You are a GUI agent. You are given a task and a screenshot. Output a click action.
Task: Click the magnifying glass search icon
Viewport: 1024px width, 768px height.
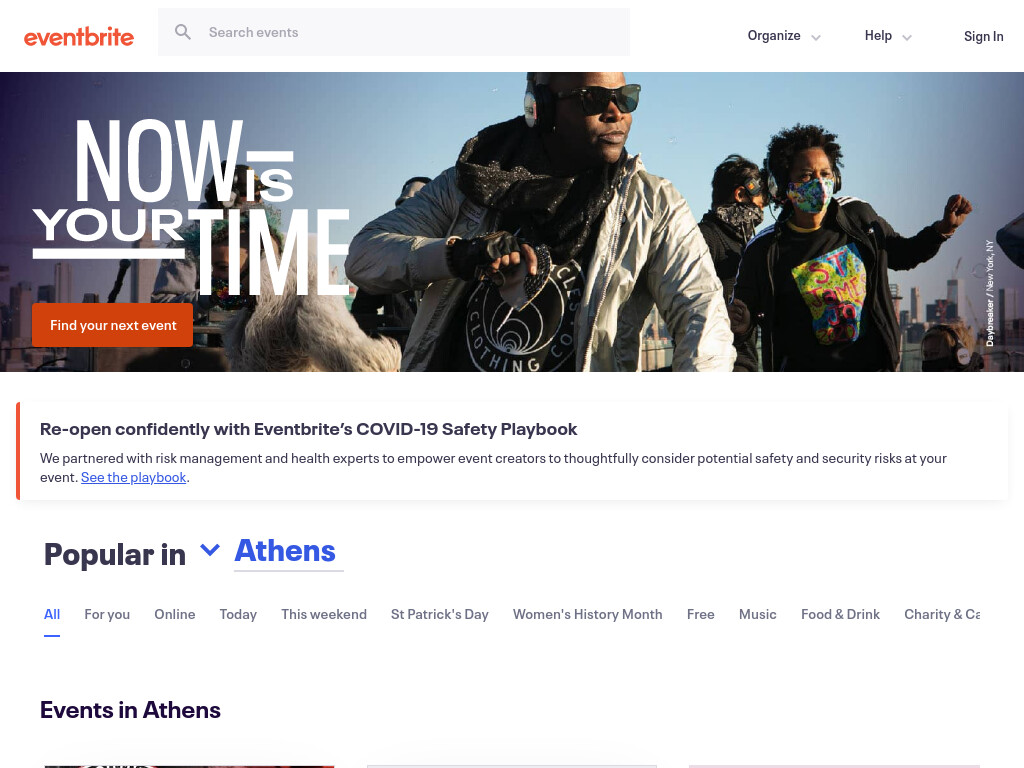click(x=183, y=32)
